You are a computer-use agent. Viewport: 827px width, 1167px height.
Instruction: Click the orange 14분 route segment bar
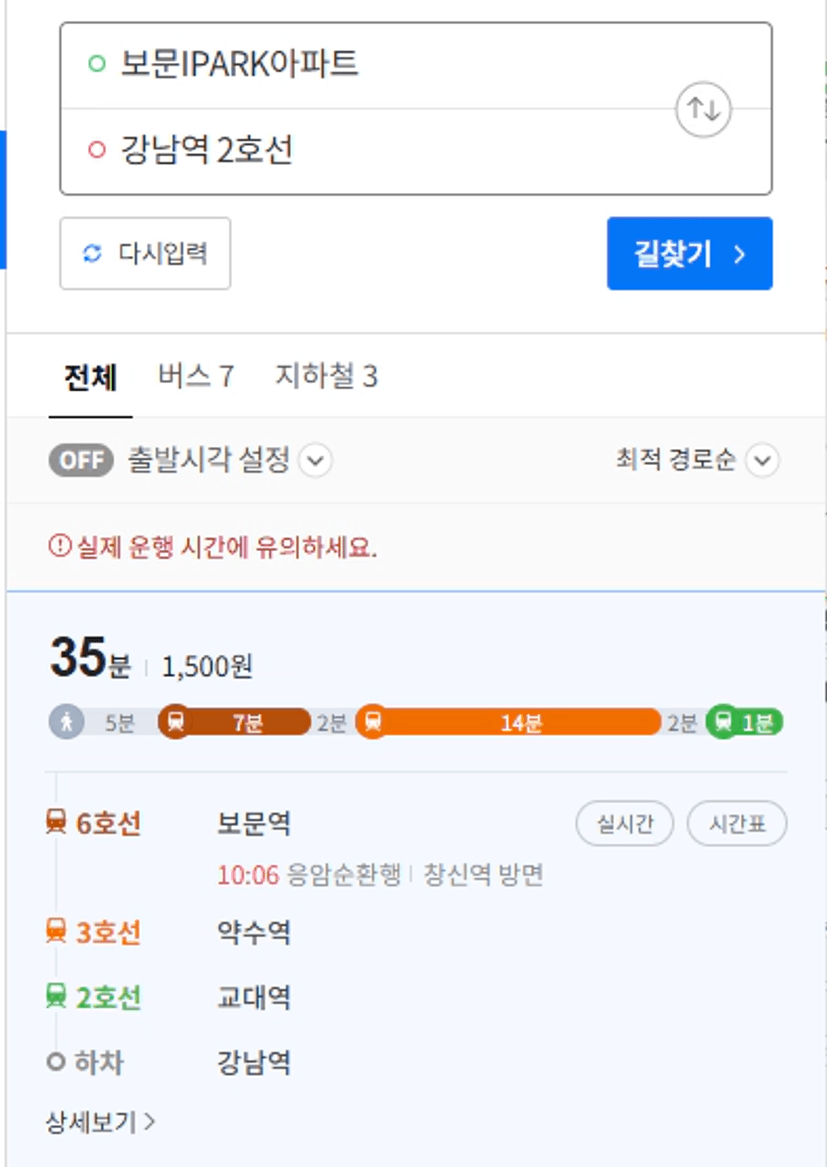click(521, 722)
